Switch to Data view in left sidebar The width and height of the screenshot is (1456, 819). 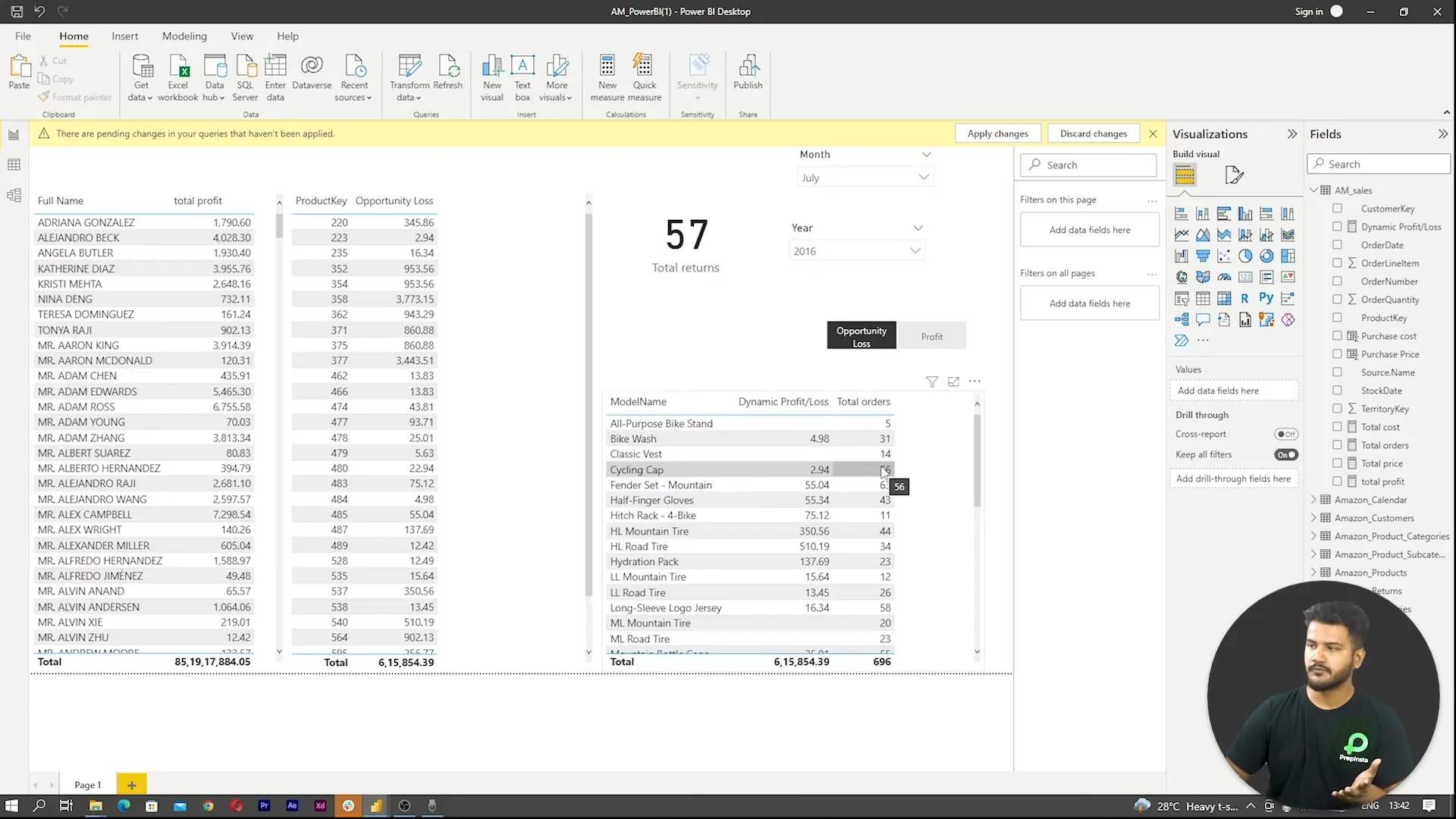[x=14, y=165]
